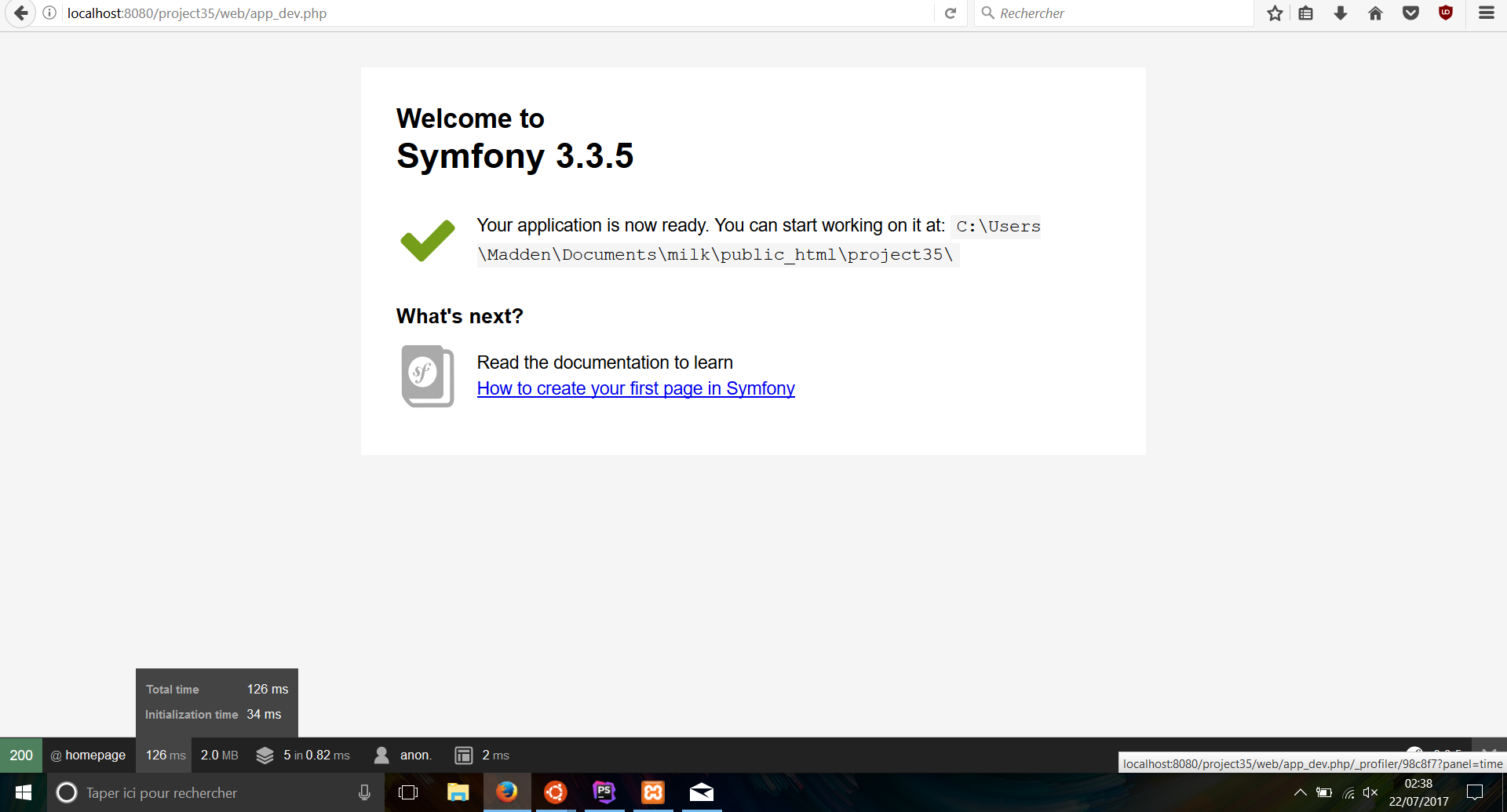
Task: Open the '2 ms' Twig render panel
Action: coord(495,755)
